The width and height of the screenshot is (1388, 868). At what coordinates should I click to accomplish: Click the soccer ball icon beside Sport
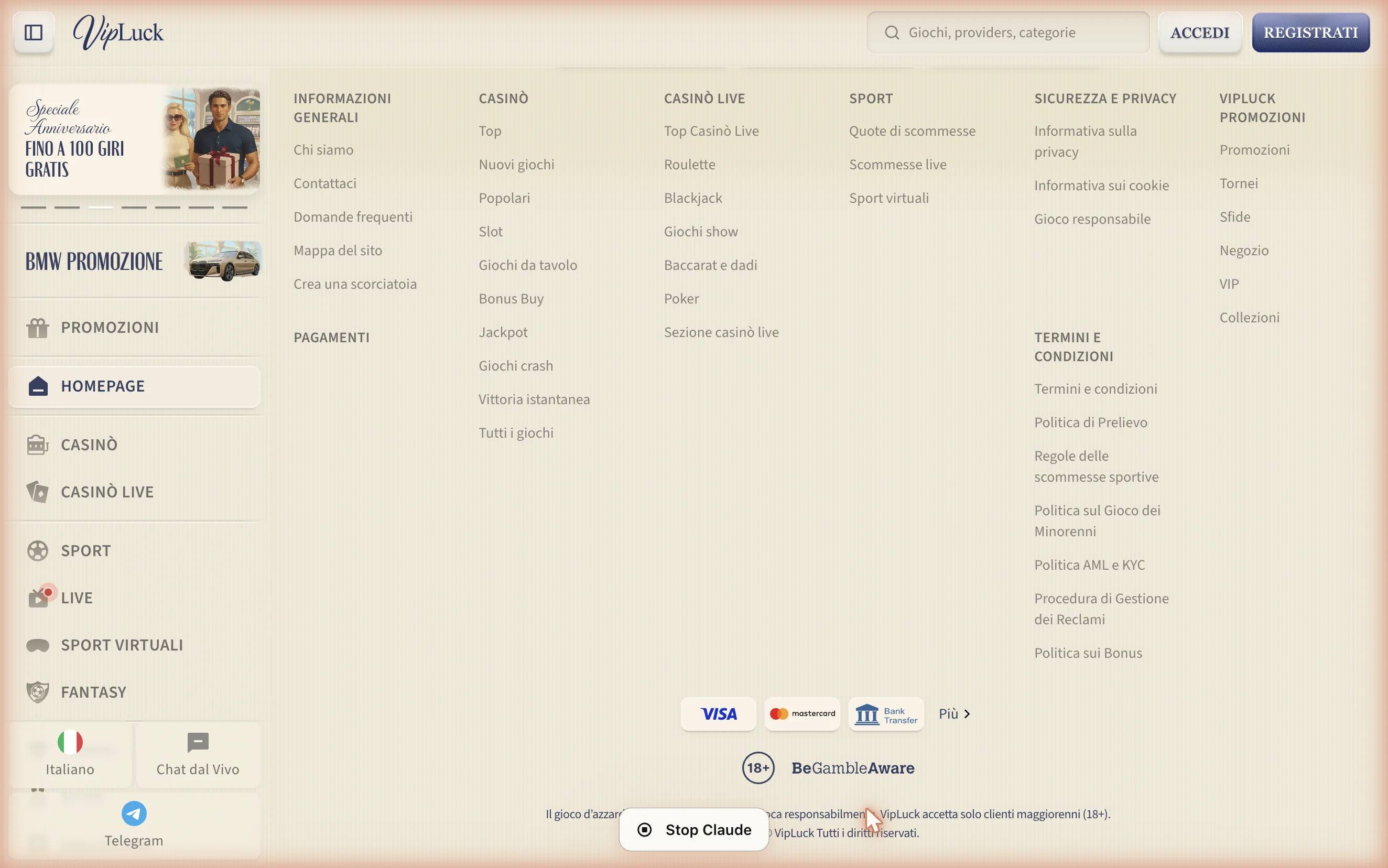(38, 550)
